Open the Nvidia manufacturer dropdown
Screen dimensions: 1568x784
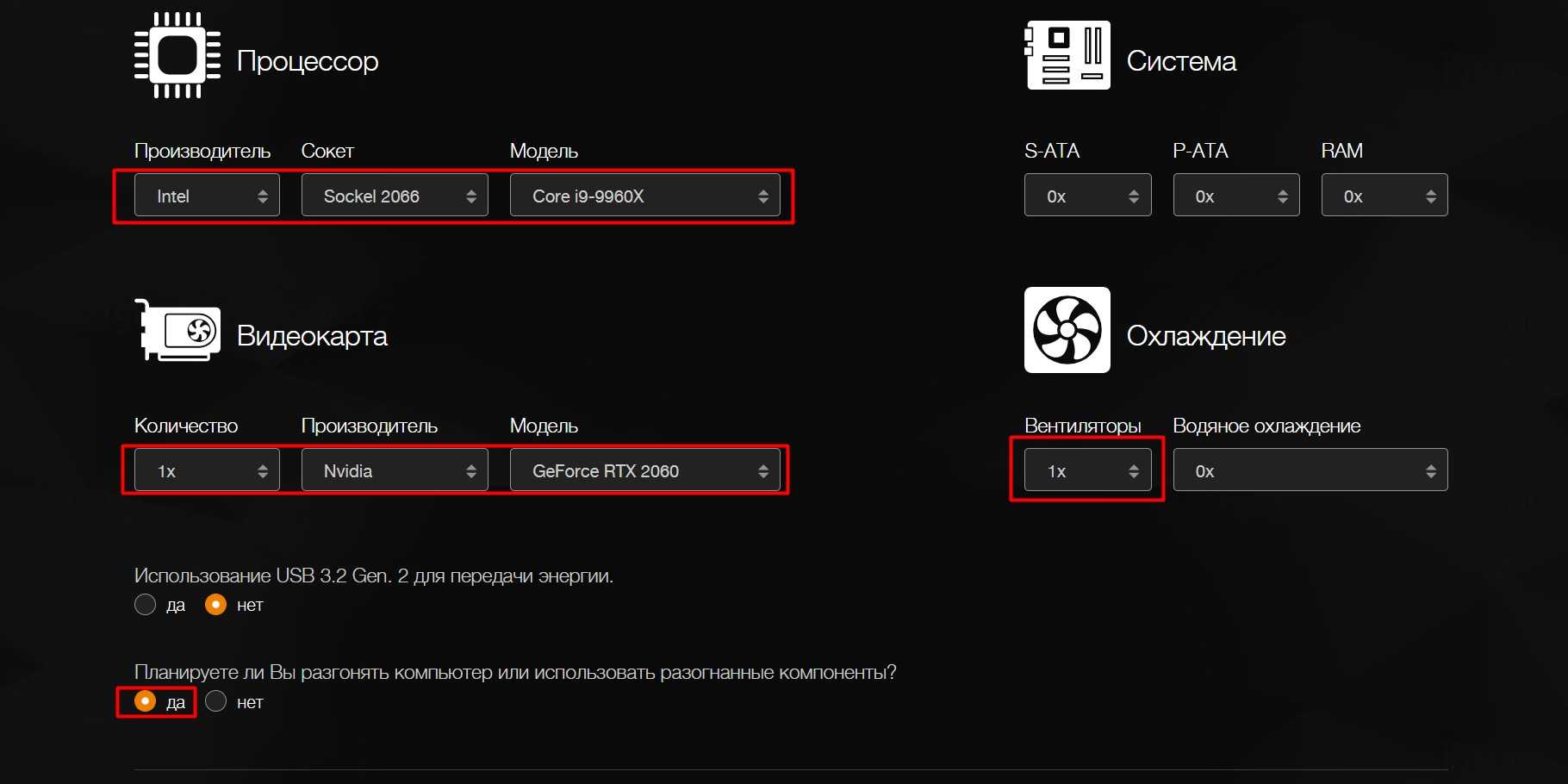(395, 470)
